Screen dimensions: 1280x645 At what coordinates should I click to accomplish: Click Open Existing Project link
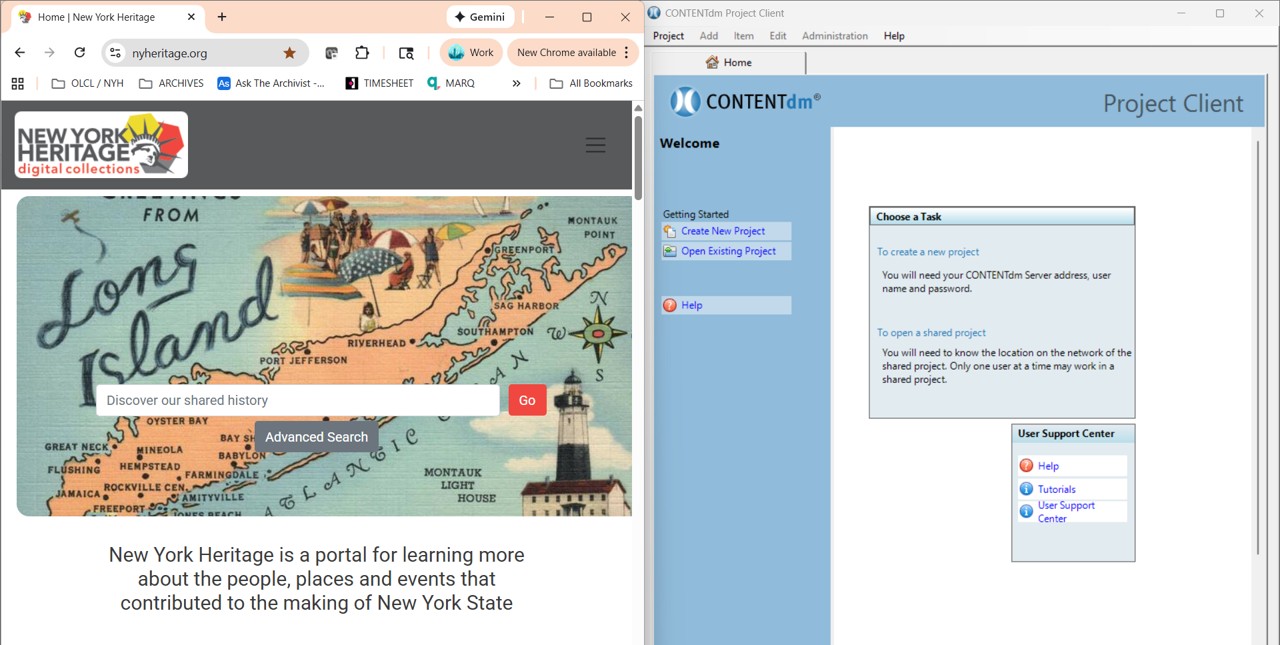coord(728,251)
